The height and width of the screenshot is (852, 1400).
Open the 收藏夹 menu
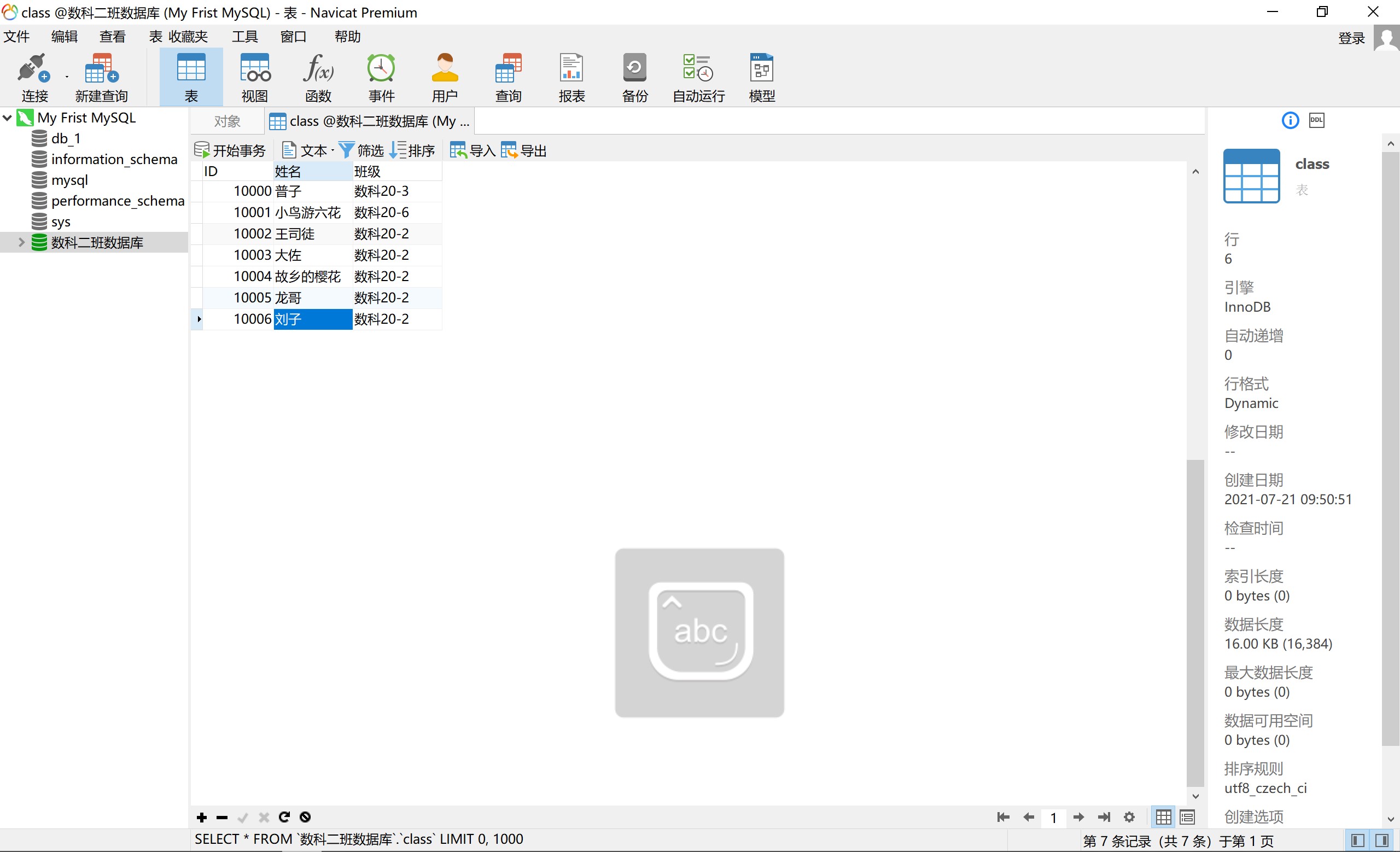(188, 36)
